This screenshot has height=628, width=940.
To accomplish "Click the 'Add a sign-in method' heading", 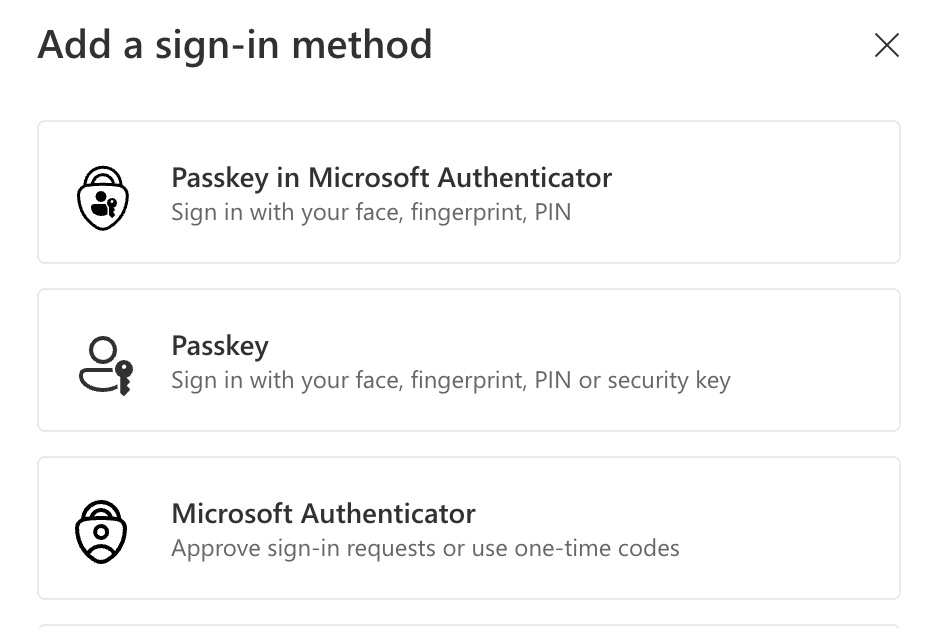I will tap(234, 45).
